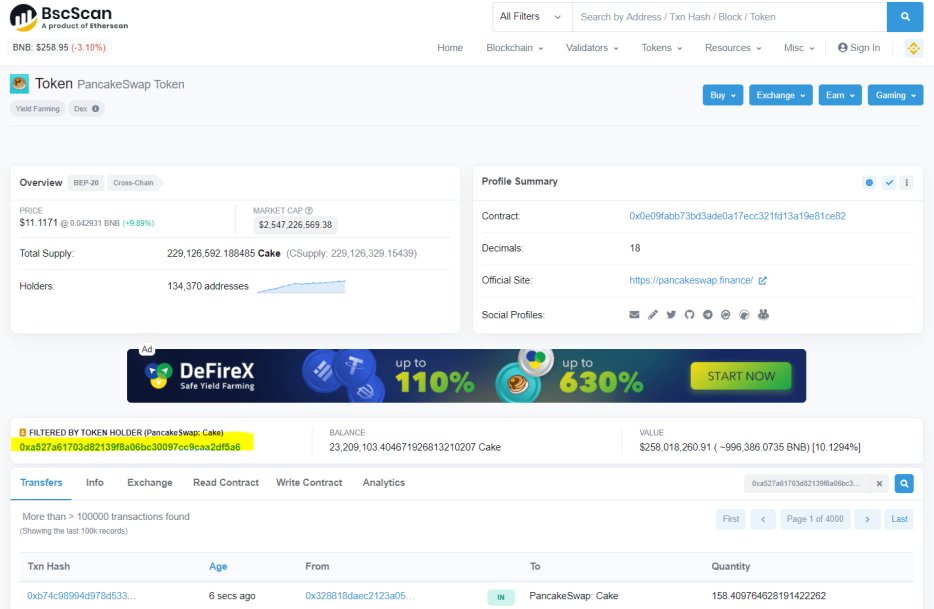Click the Cross-Chain tag
This screenshot has width=934, height=609.
tap(133, 183)
